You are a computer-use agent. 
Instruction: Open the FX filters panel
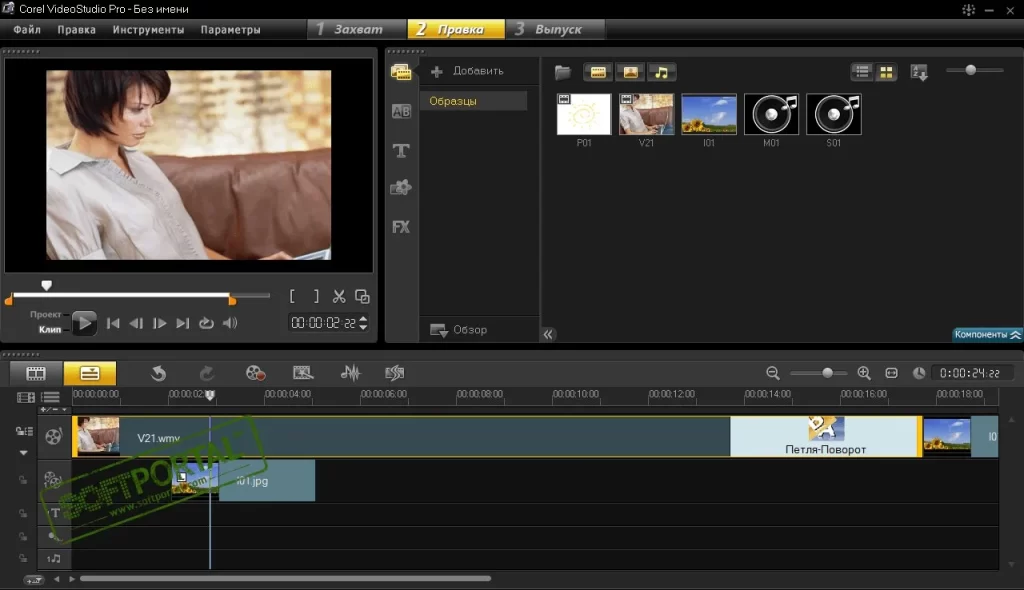click(x=400, y=227)
